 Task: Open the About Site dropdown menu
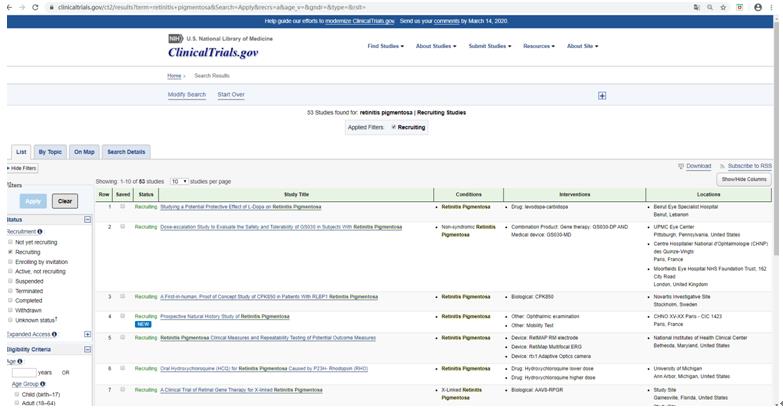582,46
